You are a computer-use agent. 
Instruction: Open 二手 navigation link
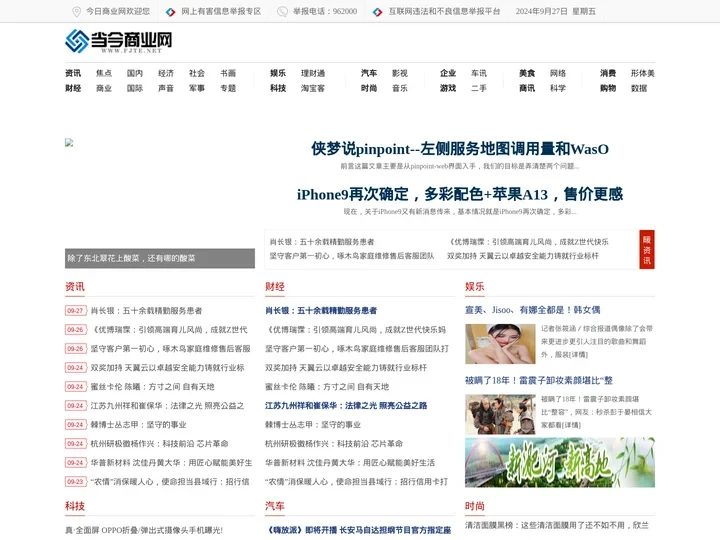pos(479,88)
